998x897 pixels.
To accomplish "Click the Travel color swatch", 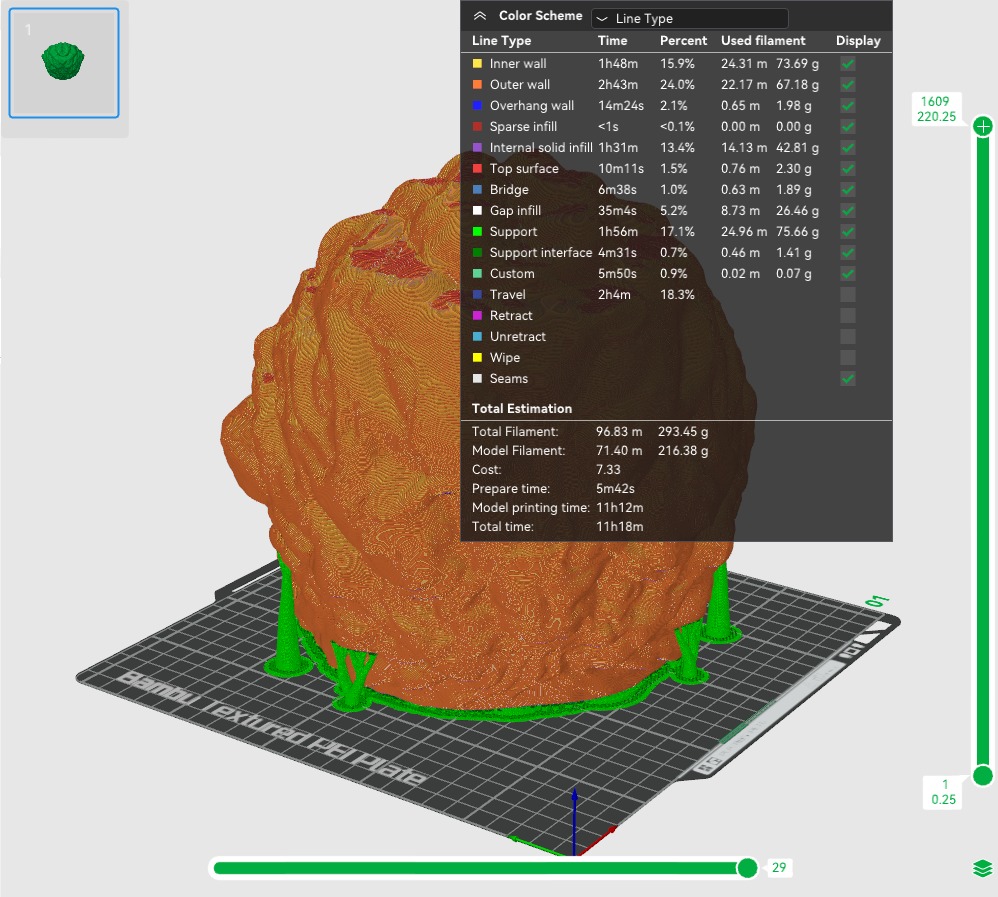I will 477,295.
